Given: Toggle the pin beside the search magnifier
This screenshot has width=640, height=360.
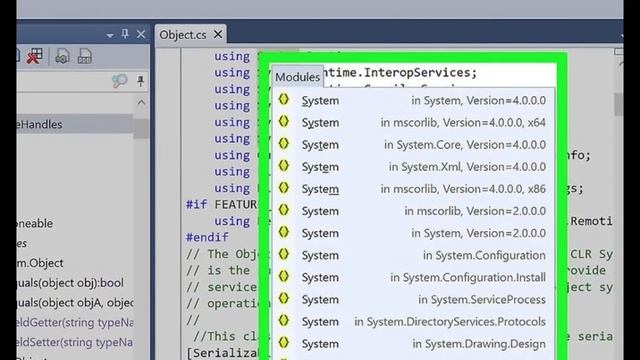Looking at the screenshot, I should pyautogui.click(x=140, y=81).
